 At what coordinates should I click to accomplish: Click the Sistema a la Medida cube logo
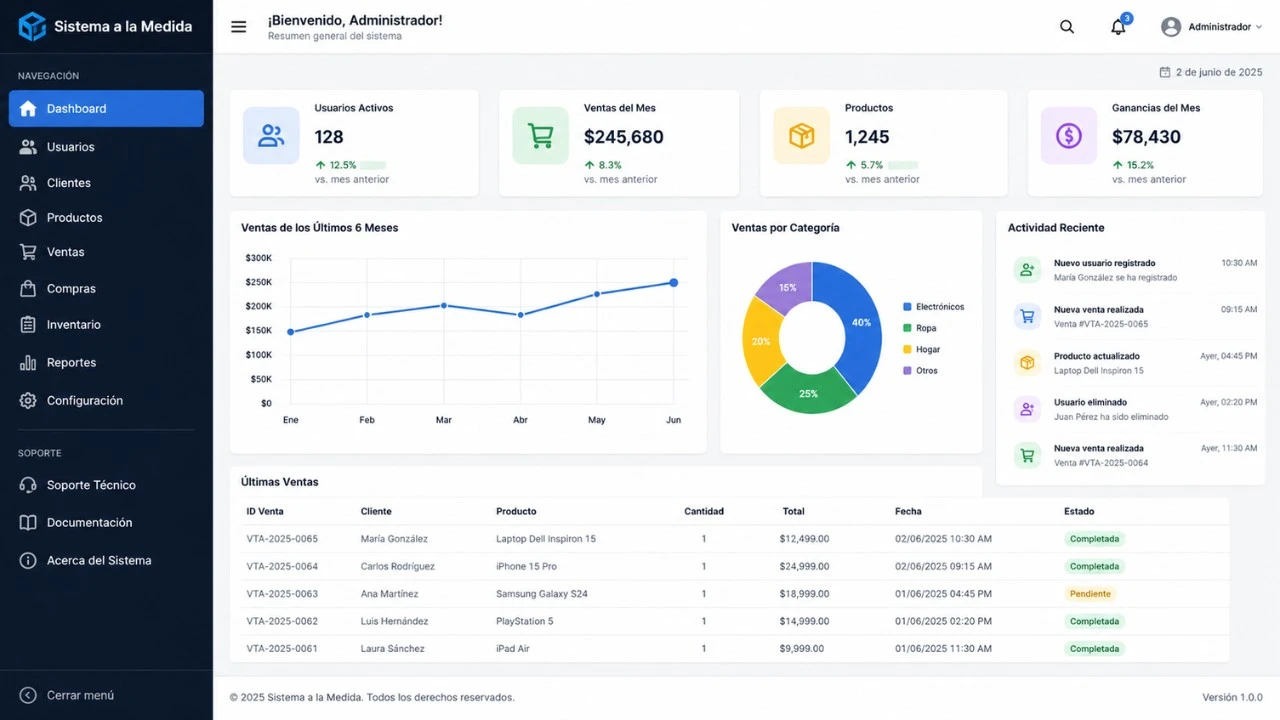[x=32, y=27]
